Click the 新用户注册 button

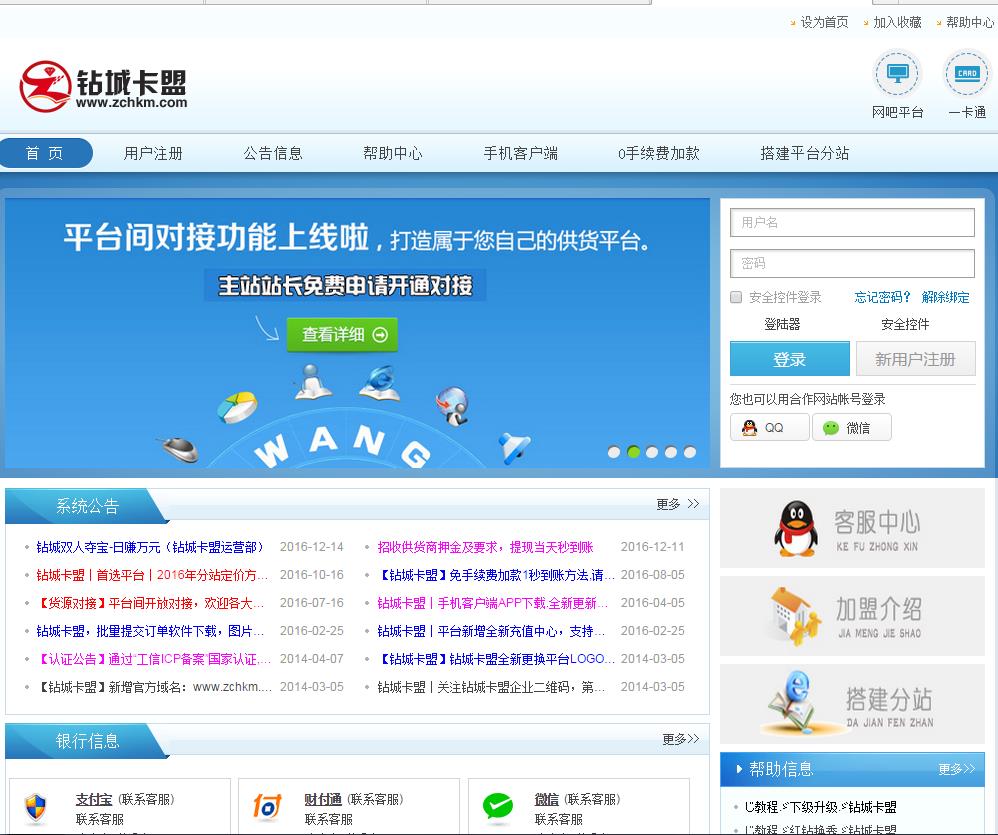point(915,359)
